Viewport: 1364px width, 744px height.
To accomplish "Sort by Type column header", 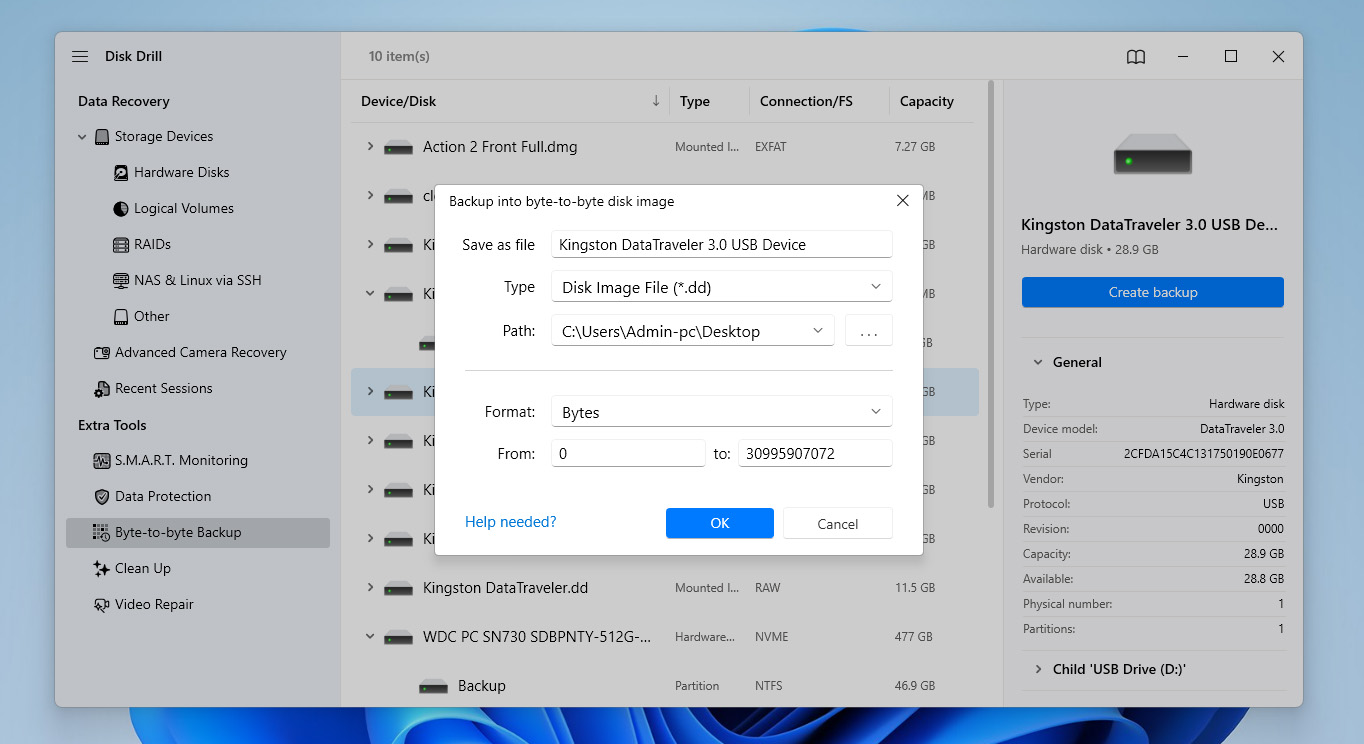I will (x=695, y=101).
